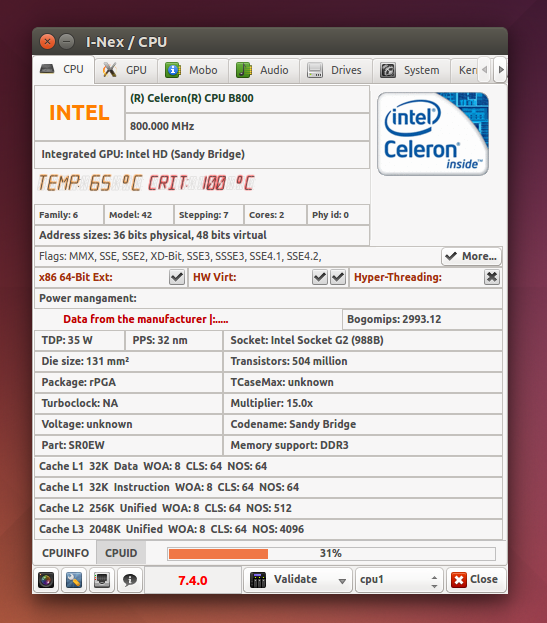The height and width of the screenshot is (623, 547).
Task: Click the Package: rPGA cell
Action: click(128, 383)
